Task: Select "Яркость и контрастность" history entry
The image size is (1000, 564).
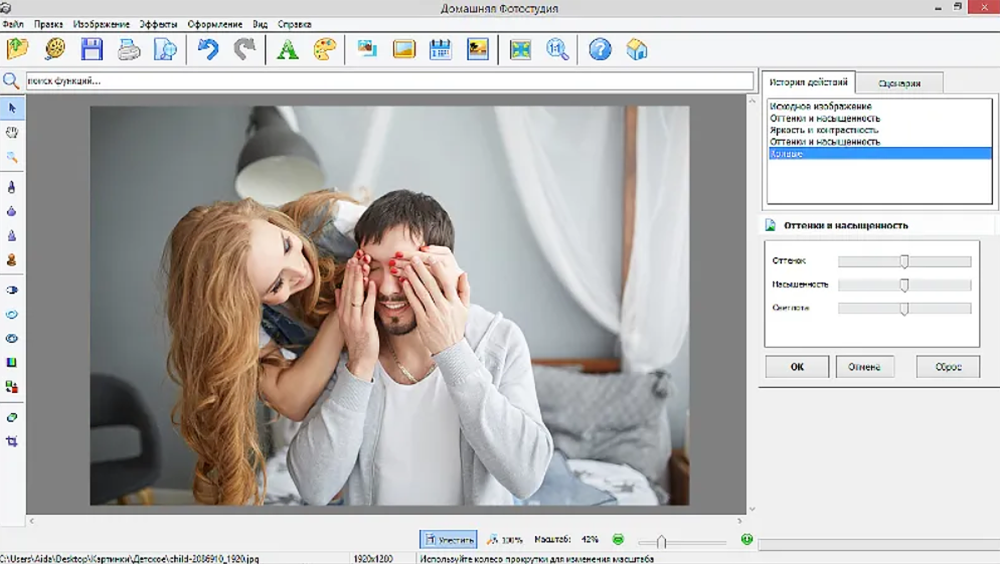Action: tap(824, 130)
